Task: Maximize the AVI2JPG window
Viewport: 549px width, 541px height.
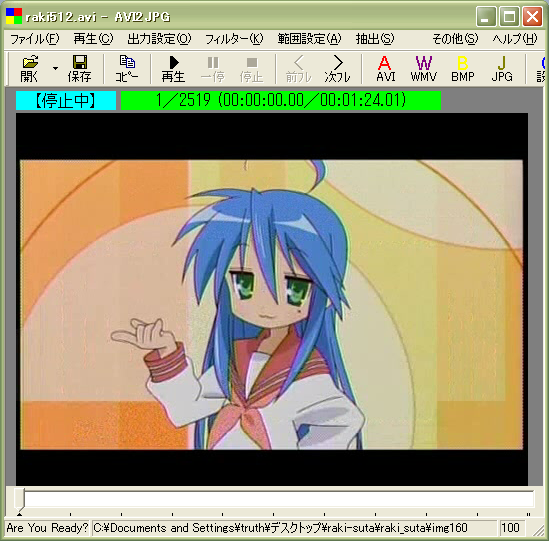Action: (509, 16)
